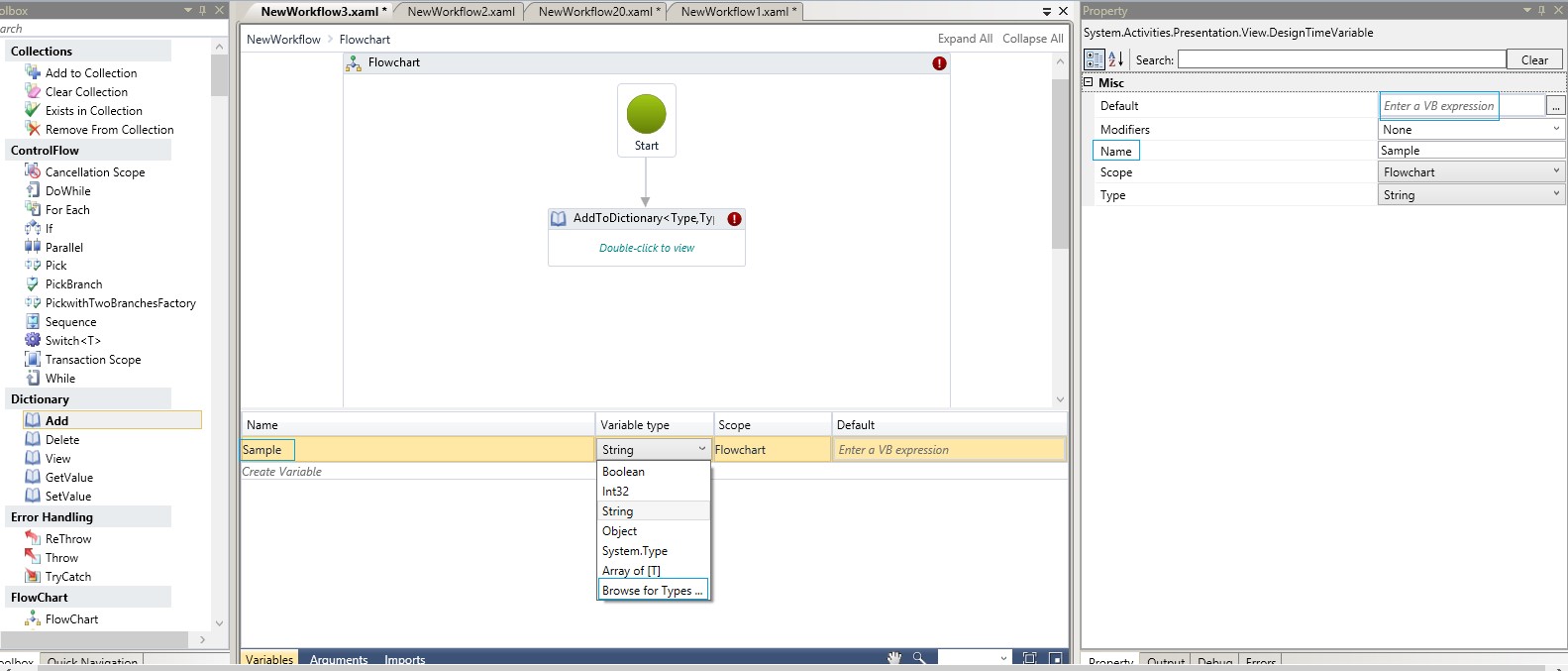The height and width of the screenshot is (671, 1568).
Task: Collapse the Misc property category
Action: [x=1089, y=82]
